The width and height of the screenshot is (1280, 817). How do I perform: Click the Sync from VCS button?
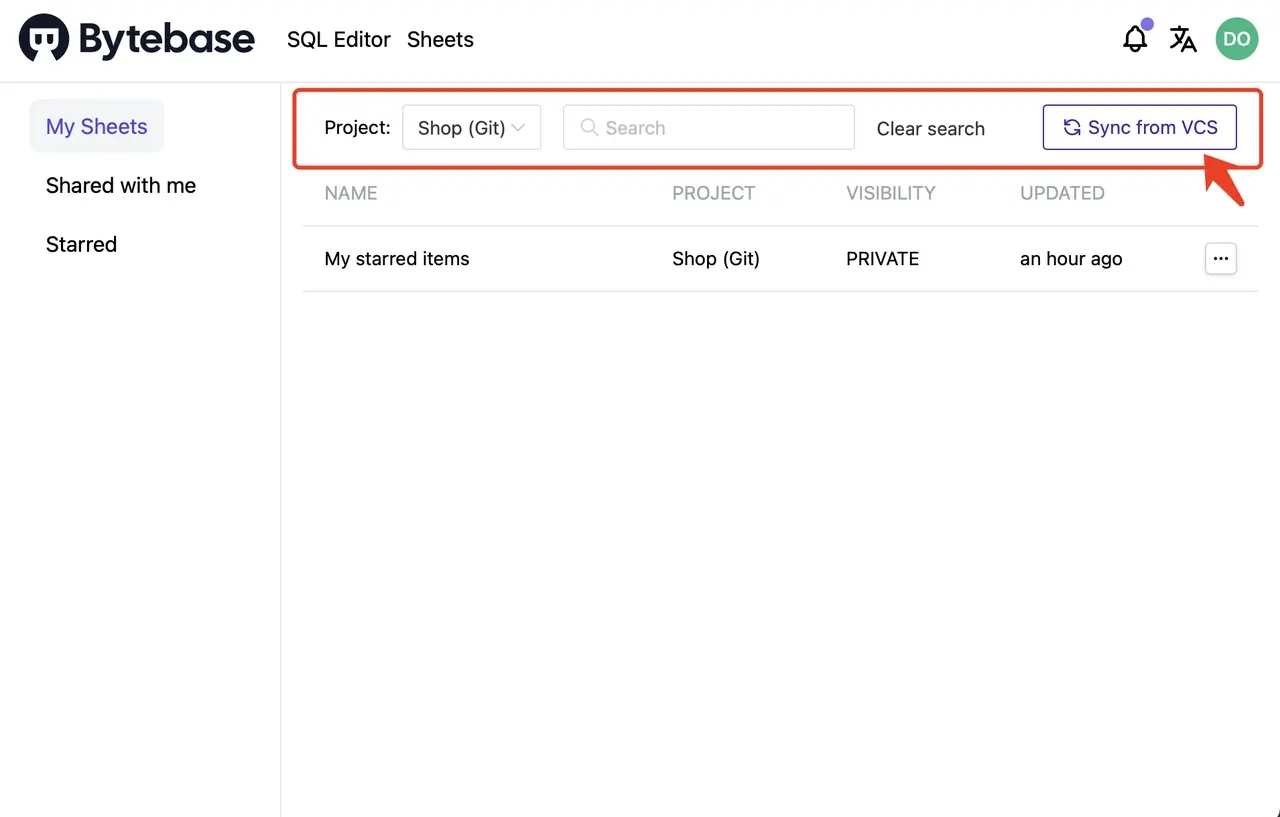1140,127
